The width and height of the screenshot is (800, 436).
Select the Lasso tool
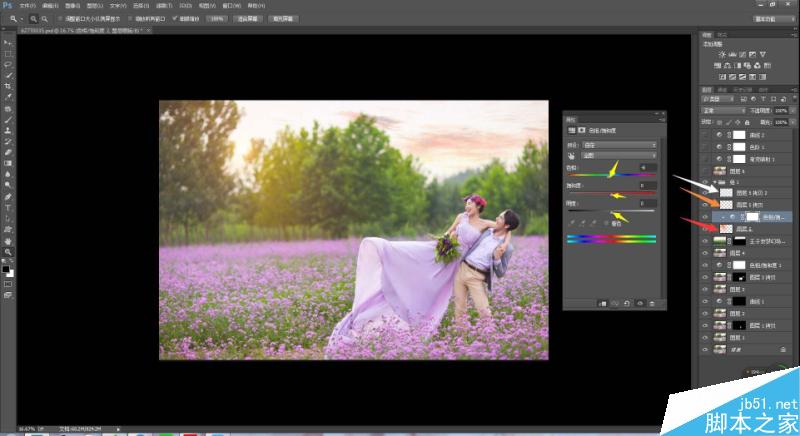pyautogui.click(x=8, y=65)
